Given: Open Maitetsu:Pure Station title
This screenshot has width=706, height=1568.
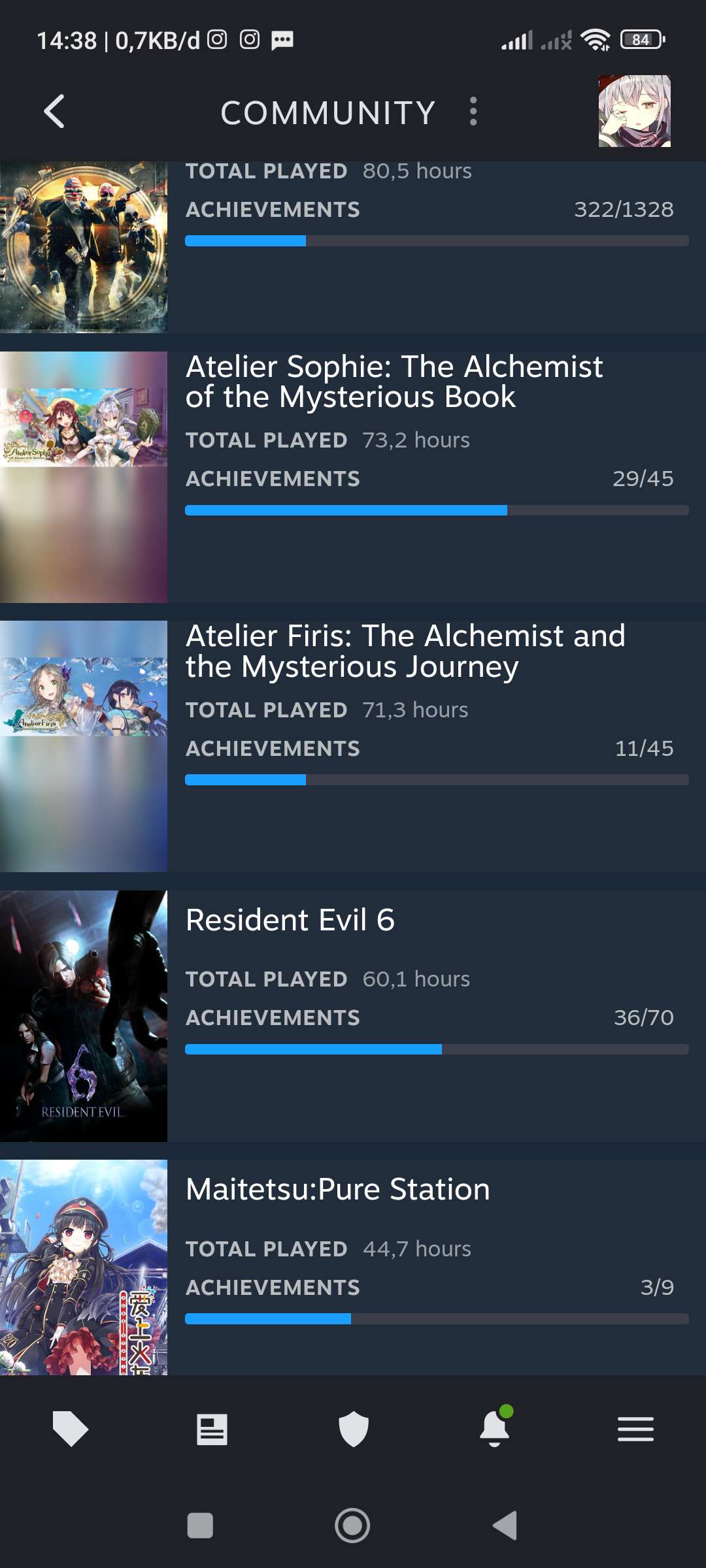Looking at the screenshot, I should (338, 1189).
